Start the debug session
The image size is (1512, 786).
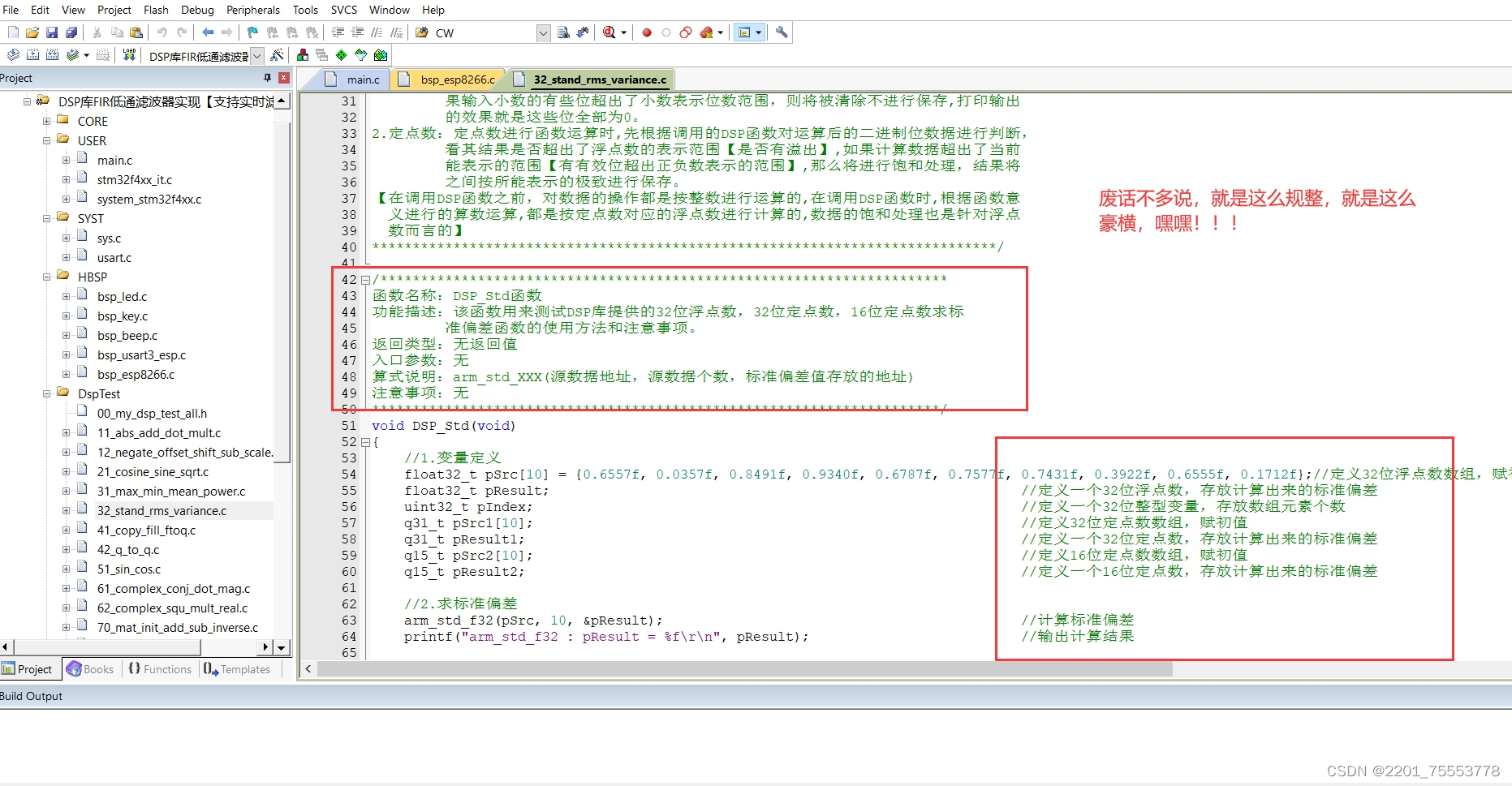click(610, 32)
